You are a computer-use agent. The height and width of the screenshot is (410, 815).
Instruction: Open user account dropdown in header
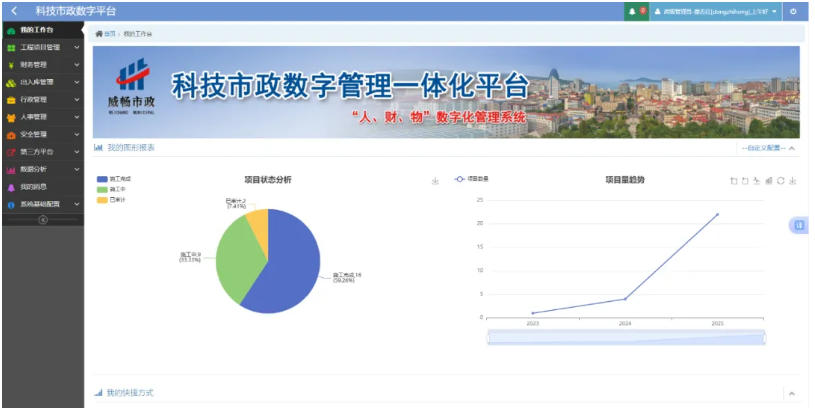pyautogui.click(x=715, y=11)
